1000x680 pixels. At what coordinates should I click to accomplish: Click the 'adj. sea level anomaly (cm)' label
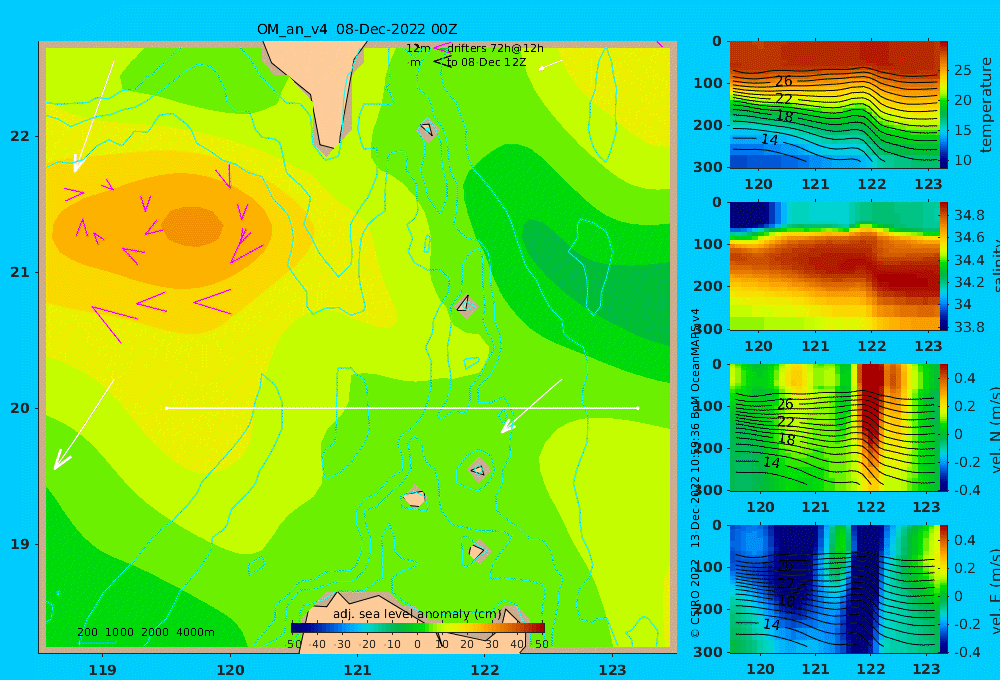417,614
